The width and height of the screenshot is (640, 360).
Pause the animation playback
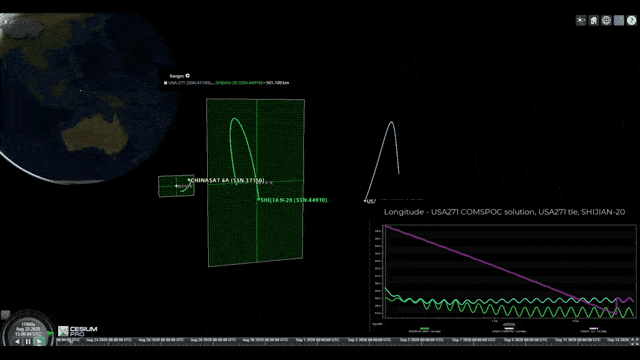point(28,342)
